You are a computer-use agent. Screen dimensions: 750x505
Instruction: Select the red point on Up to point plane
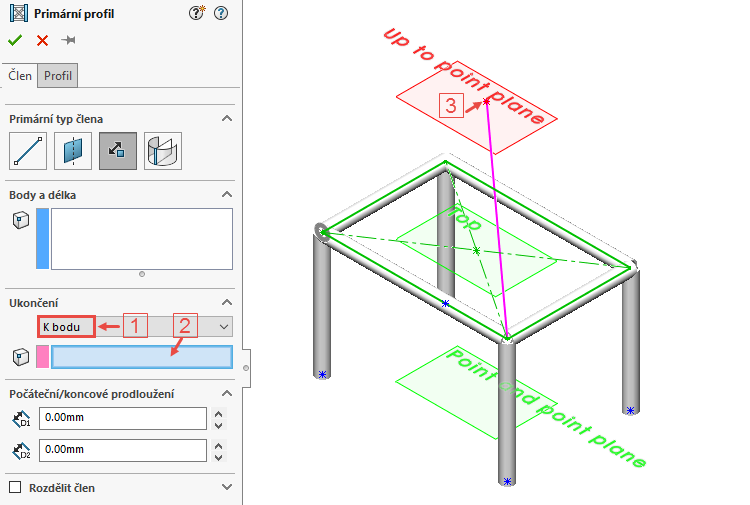(486, 101)
